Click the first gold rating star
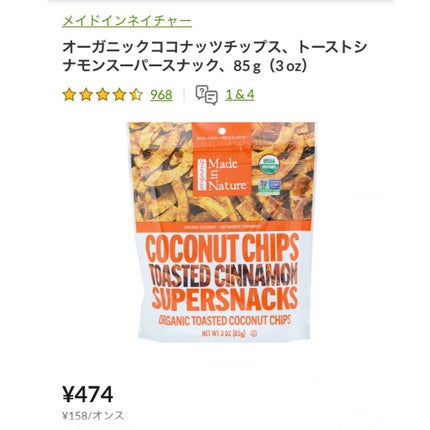The image size is (430, 430). tap(69, 95)
